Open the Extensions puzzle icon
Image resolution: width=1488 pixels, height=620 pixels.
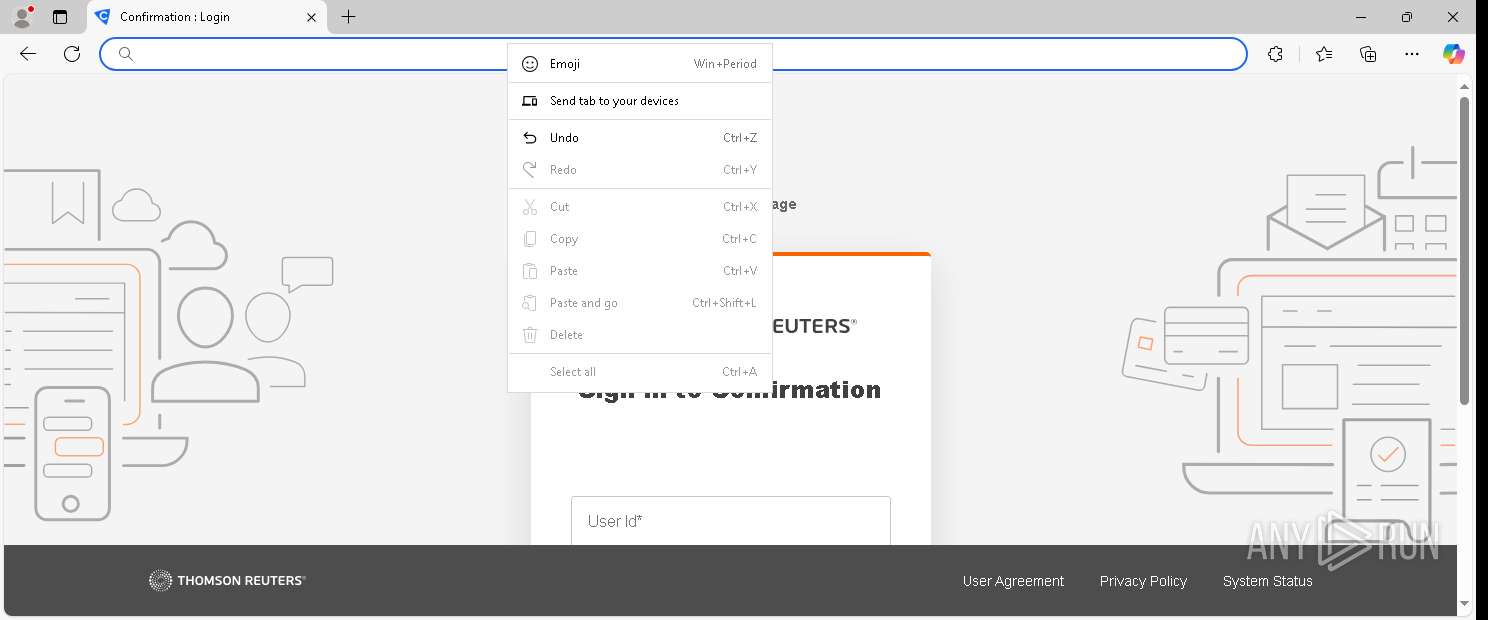point(1275,54)
